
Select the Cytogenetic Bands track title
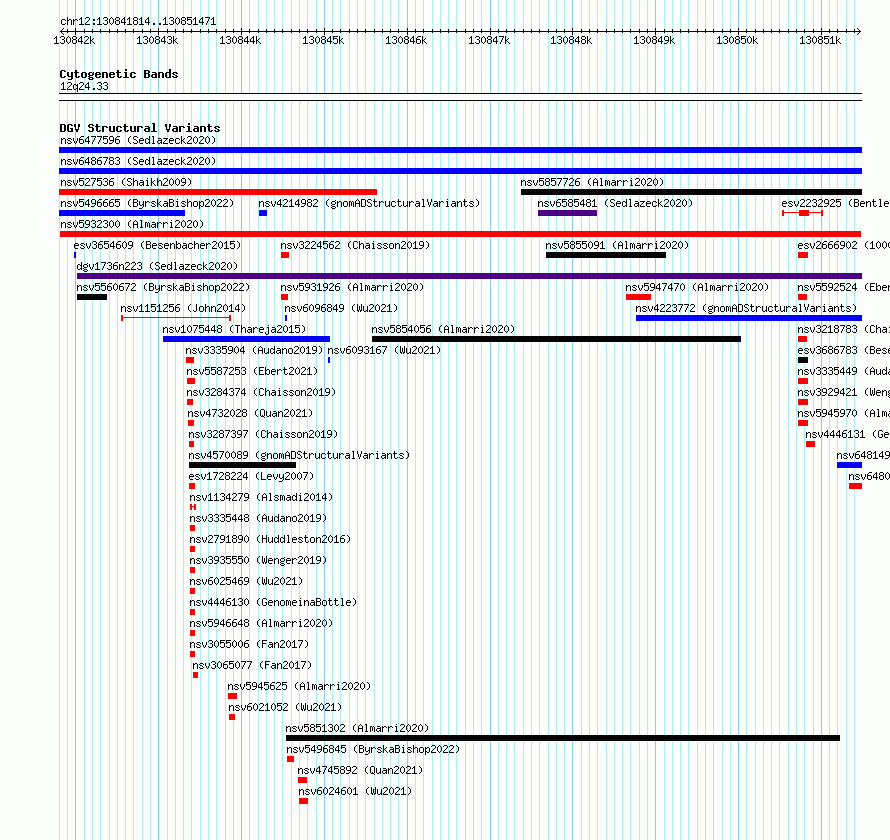[119, 74]
